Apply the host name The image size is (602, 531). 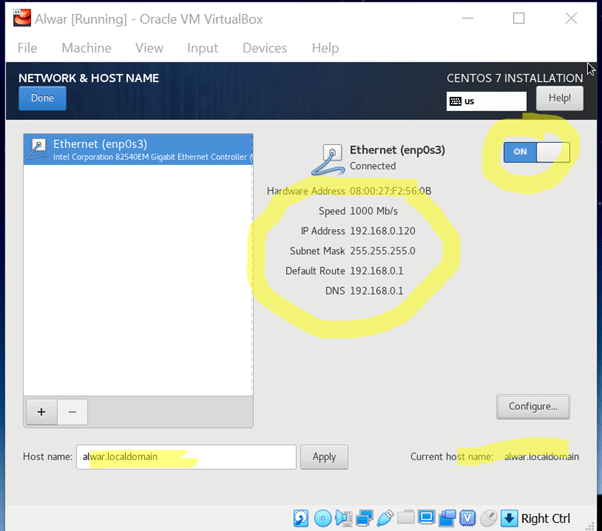click(x=324, y=456)
